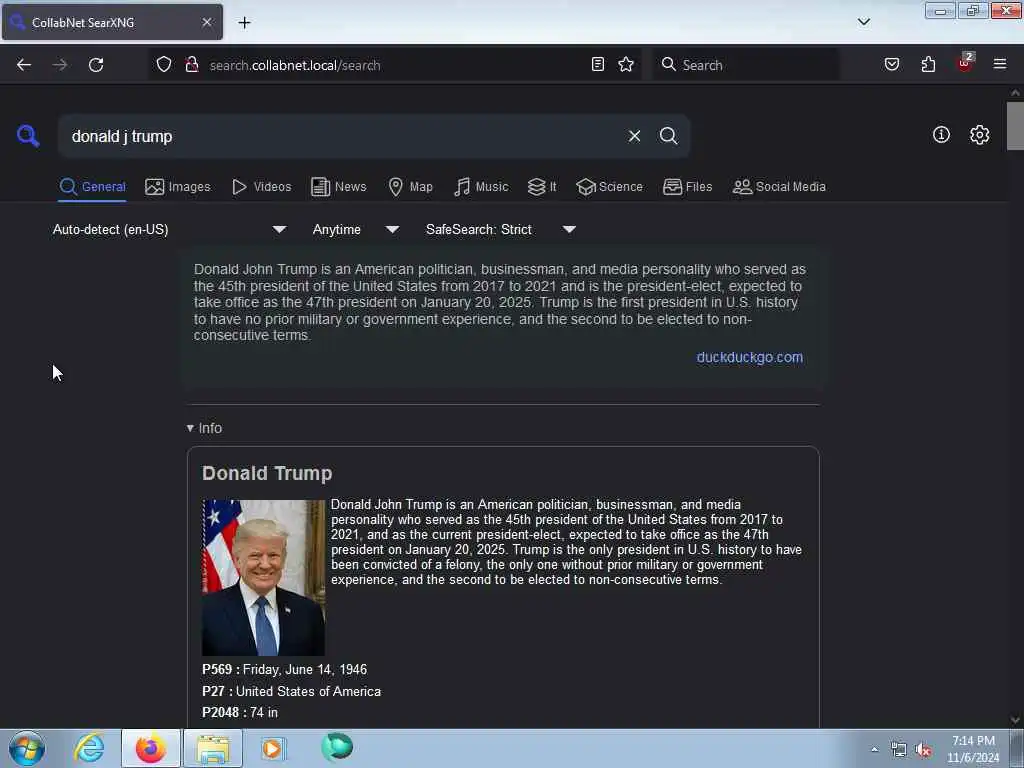Focus the Firefox Search box
The image size is (1024, 768).
[746, 65]
